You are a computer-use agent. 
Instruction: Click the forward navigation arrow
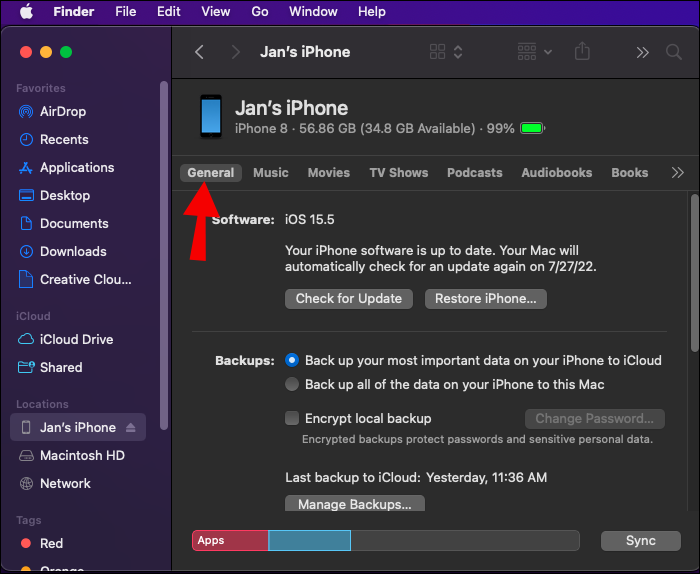(x=236, y=52)
